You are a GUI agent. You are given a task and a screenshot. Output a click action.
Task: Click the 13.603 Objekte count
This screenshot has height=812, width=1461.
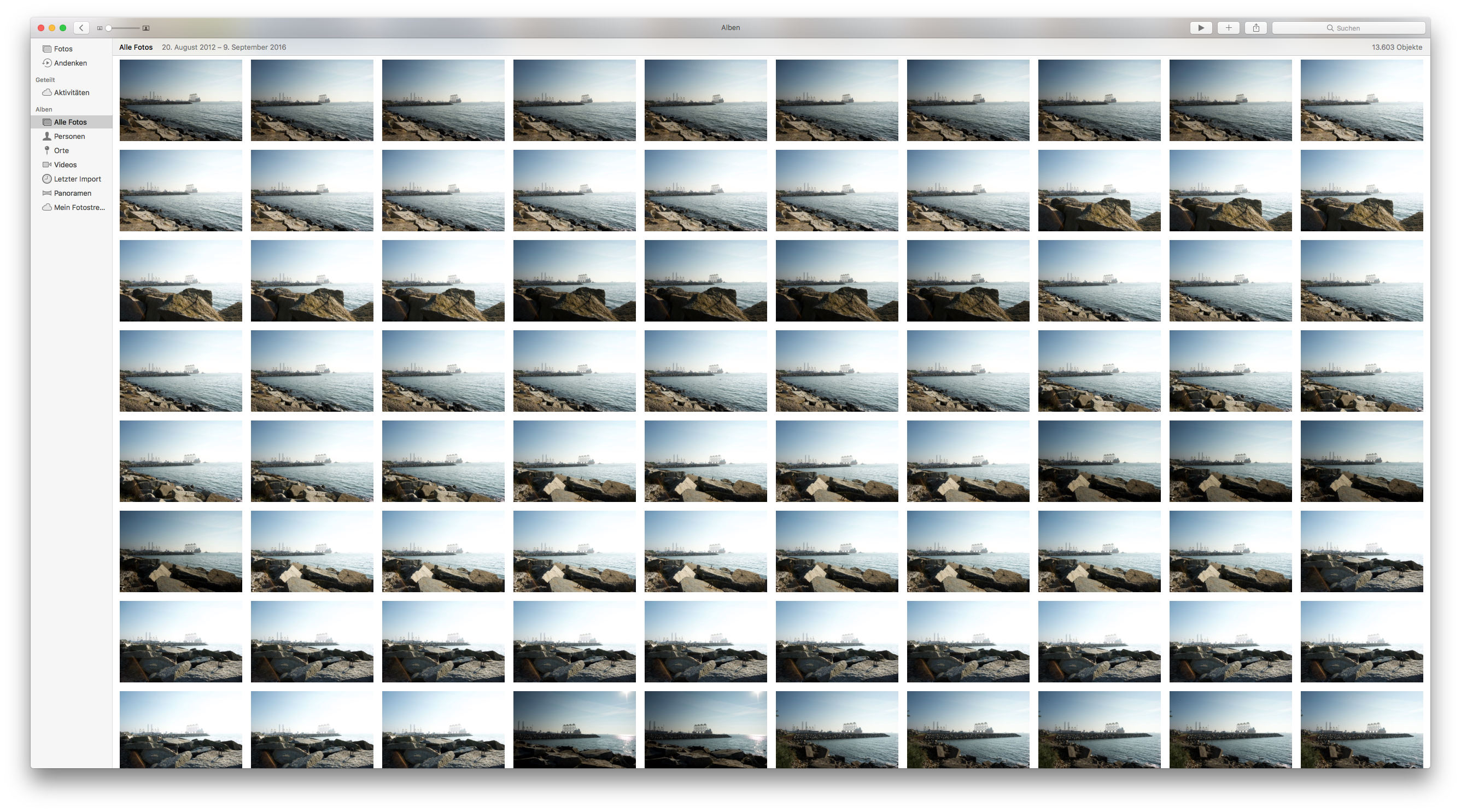[x=1396, y=47]
